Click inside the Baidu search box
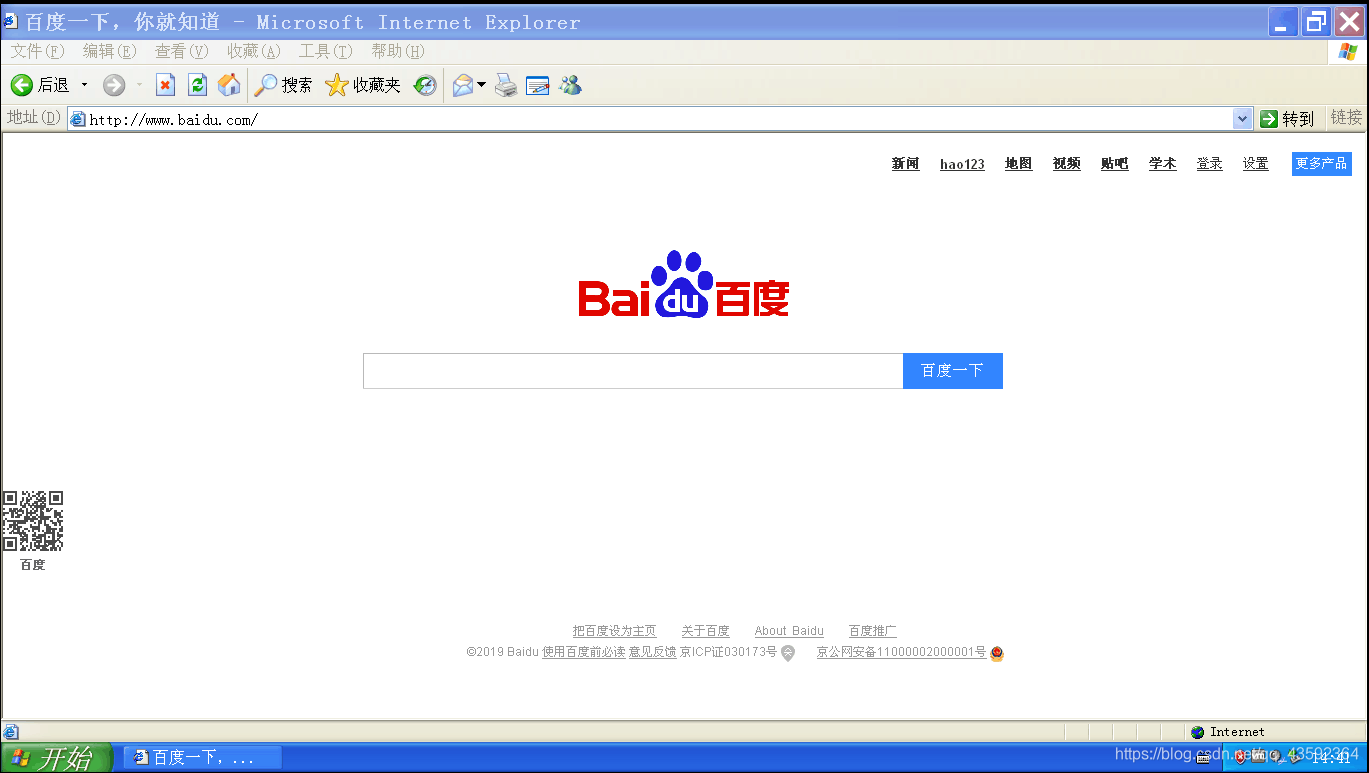The width and height of the screenshot is (1369, 773). coord(633,371)
